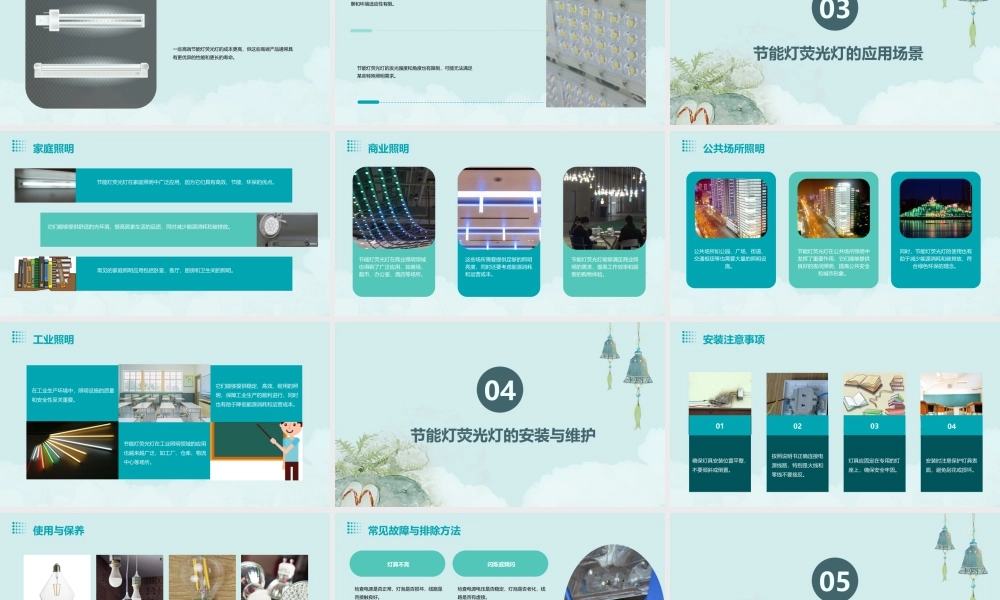The image size is (1000, 600).
Task: Click the classroom photo in 工业照明 slide
Action: coord(165,393)
